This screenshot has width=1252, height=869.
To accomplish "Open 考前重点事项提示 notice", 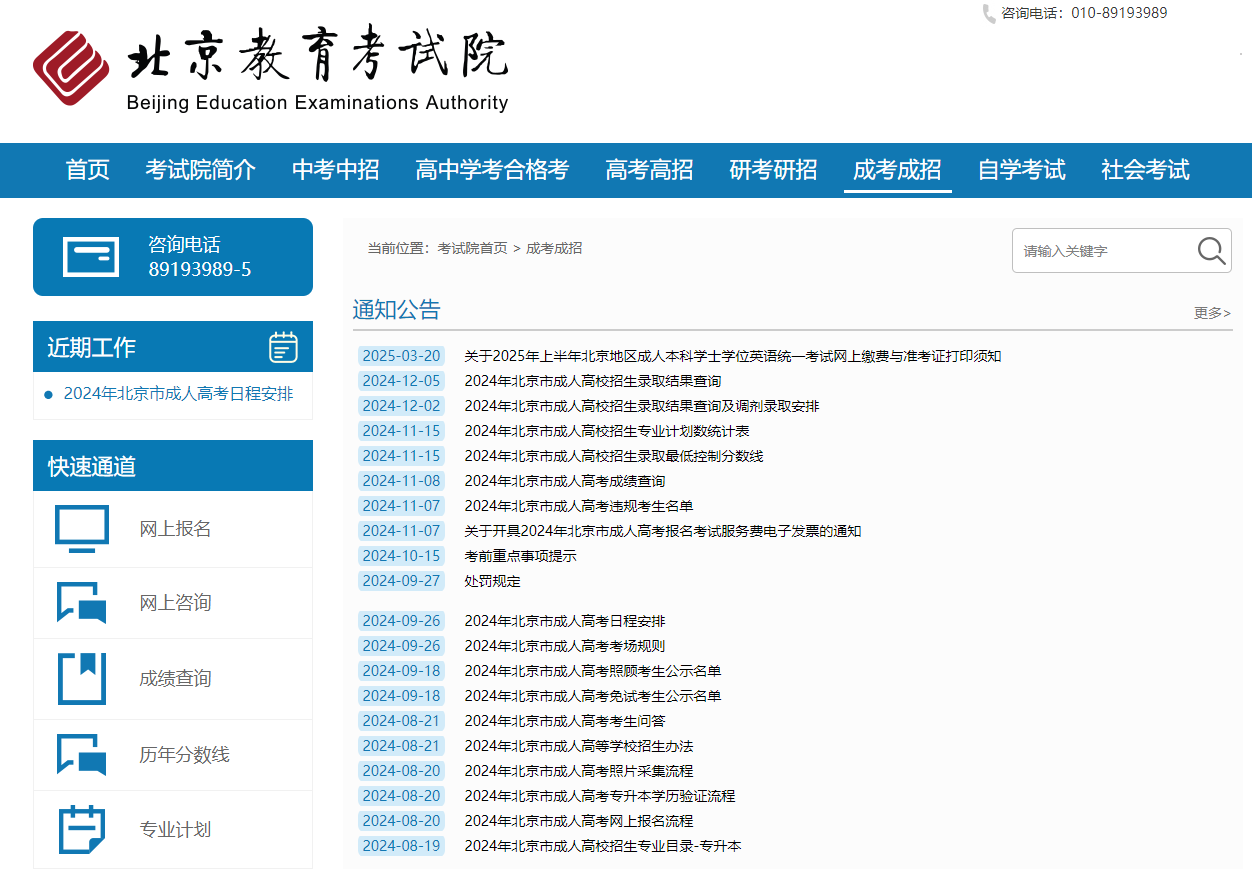I will [x=520, y=556].
